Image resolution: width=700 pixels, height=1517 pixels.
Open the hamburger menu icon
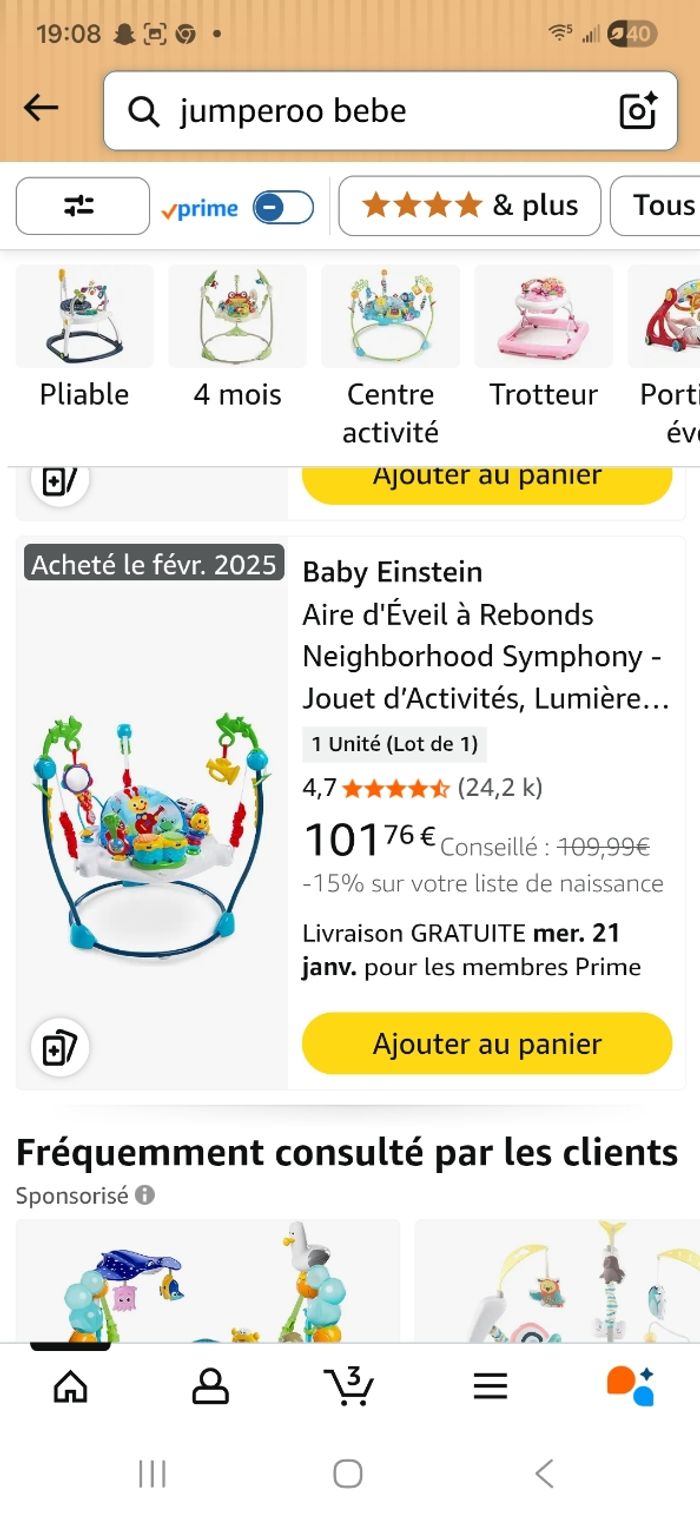point(490,1386)
